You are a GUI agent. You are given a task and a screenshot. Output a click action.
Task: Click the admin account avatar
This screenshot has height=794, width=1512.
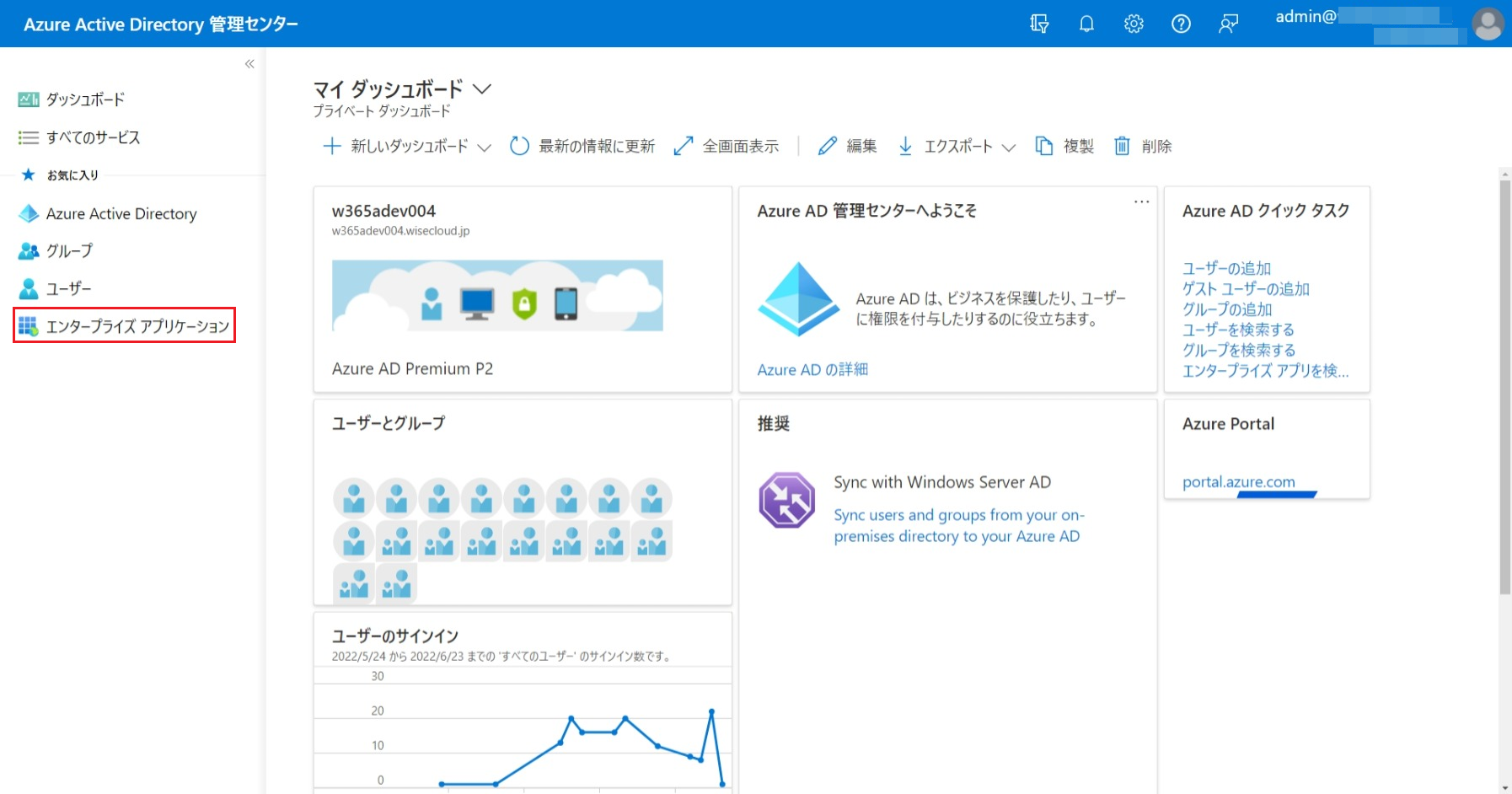1487,24
